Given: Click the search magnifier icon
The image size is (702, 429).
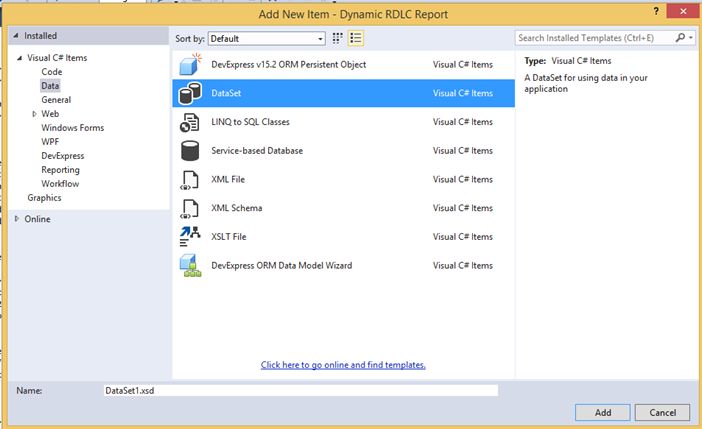Looking at the screenshot, I should click(680, 38).
